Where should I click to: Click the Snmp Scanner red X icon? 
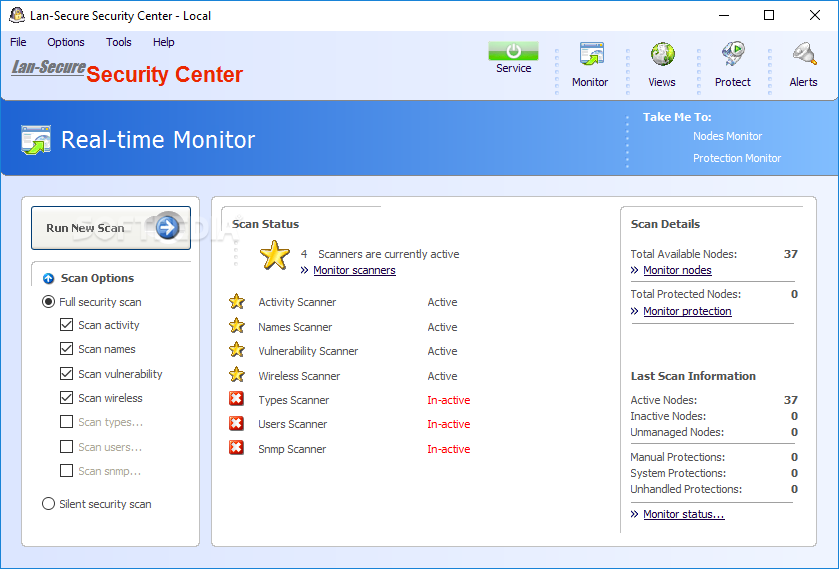pos(237,447)
